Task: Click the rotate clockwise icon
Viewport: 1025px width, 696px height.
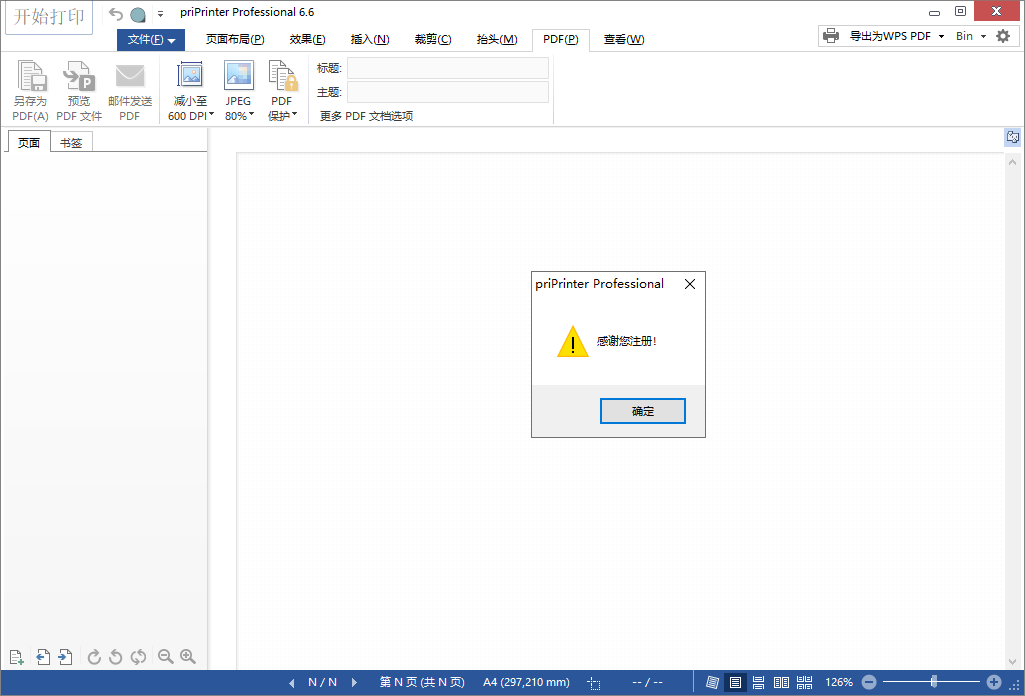Action: click(94, 657)
